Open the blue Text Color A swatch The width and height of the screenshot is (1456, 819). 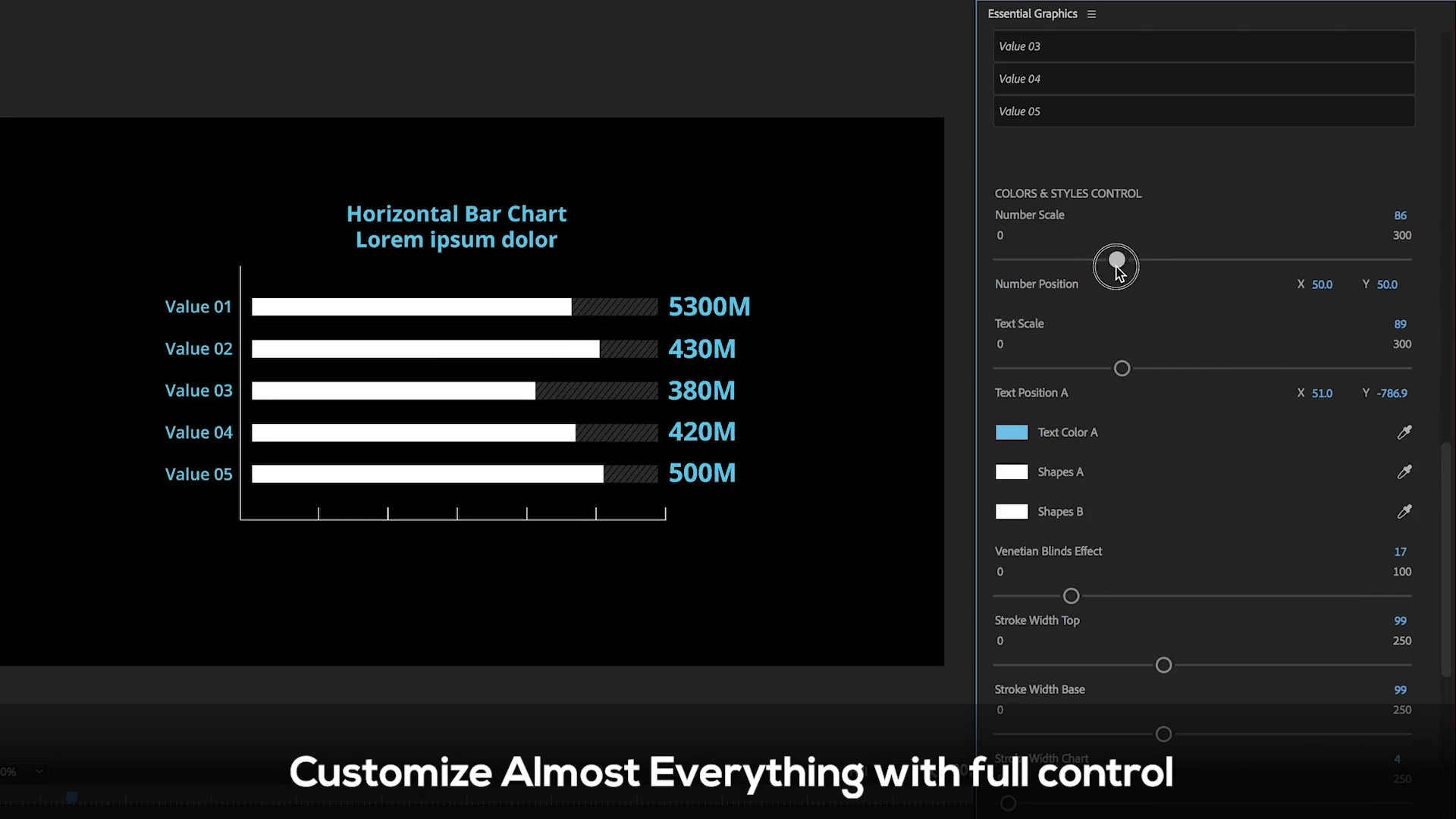[x=1012, y=432]
